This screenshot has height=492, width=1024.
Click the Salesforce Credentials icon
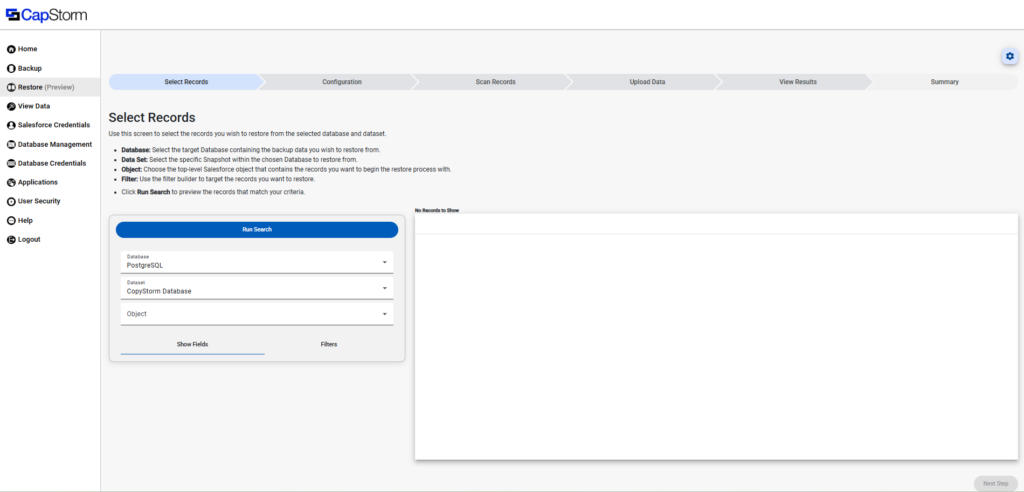pyautogui.click(x=11, y=125)
